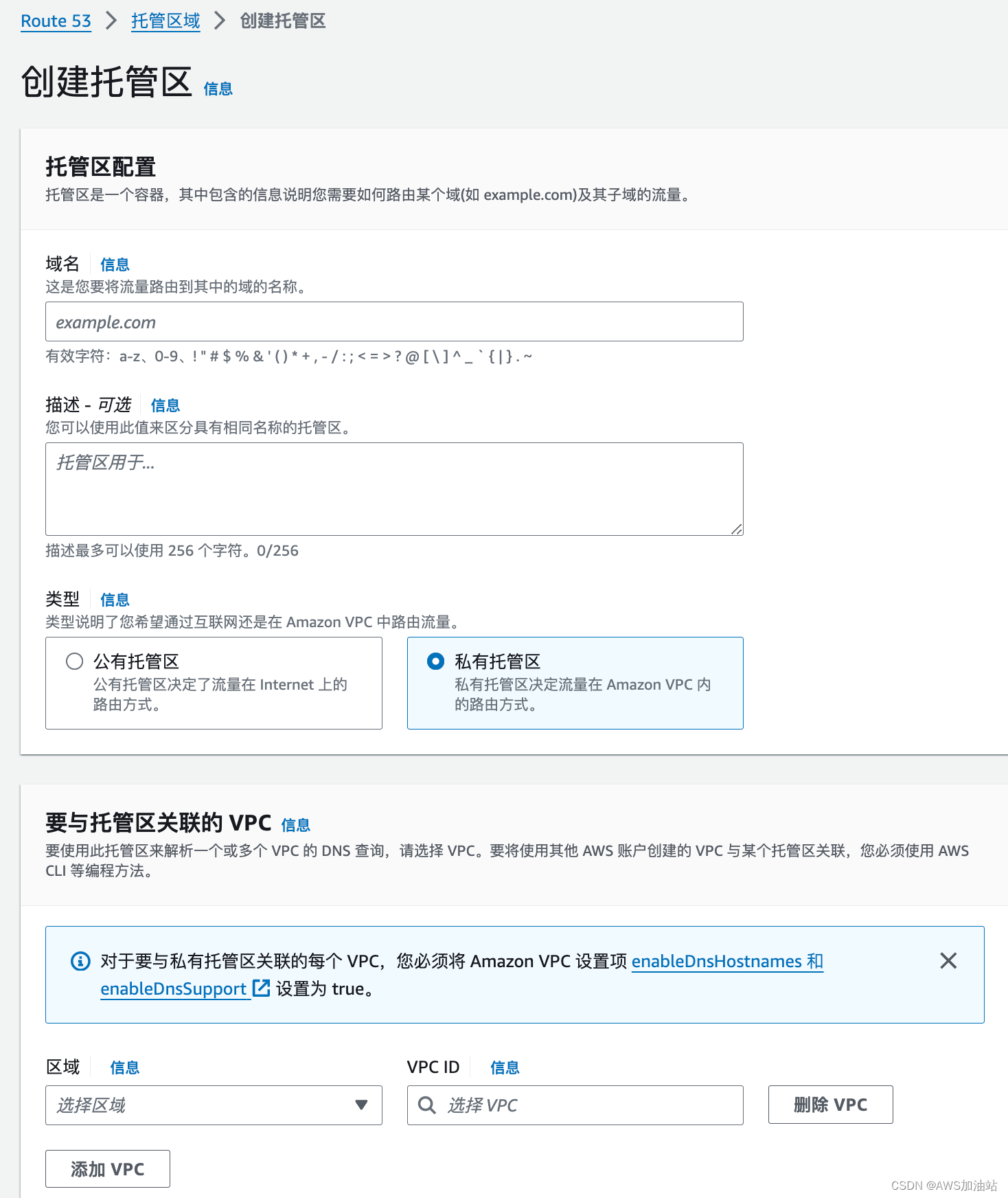The image size is (1008, 1198).
Task: Open enableDnsHostnames 和 link
Action: tap(727, 961)
